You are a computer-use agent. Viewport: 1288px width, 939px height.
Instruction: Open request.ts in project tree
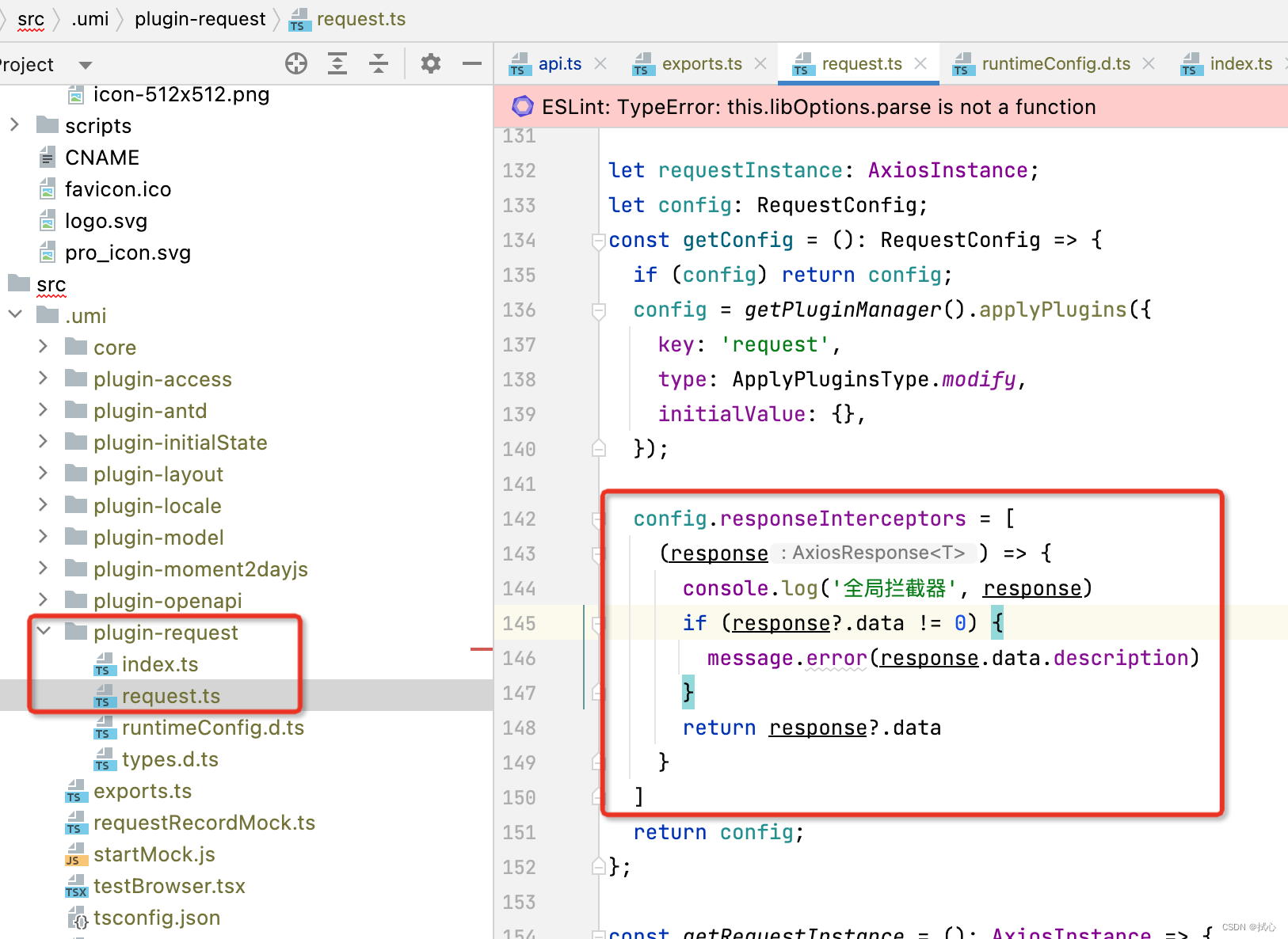[171, 696]
